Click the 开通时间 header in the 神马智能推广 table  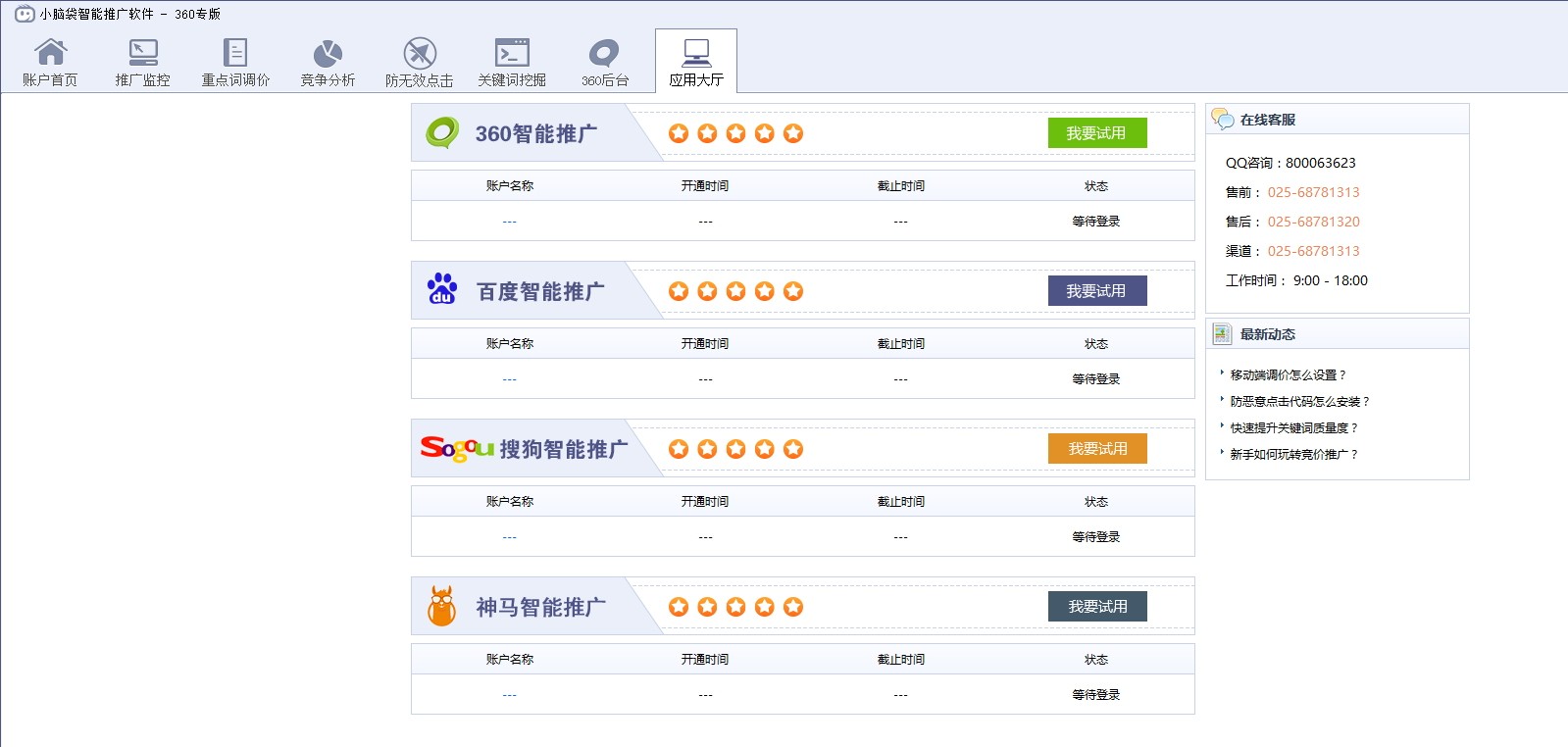click(705, 660)
